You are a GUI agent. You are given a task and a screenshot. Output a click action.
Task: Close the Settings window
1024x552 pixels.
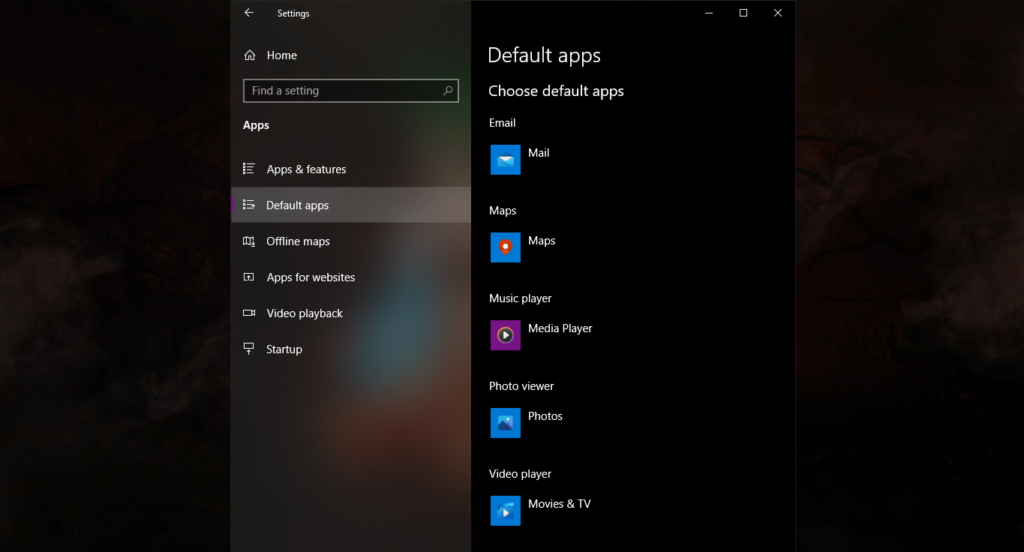pyautogui.click(x=778, y=13)
